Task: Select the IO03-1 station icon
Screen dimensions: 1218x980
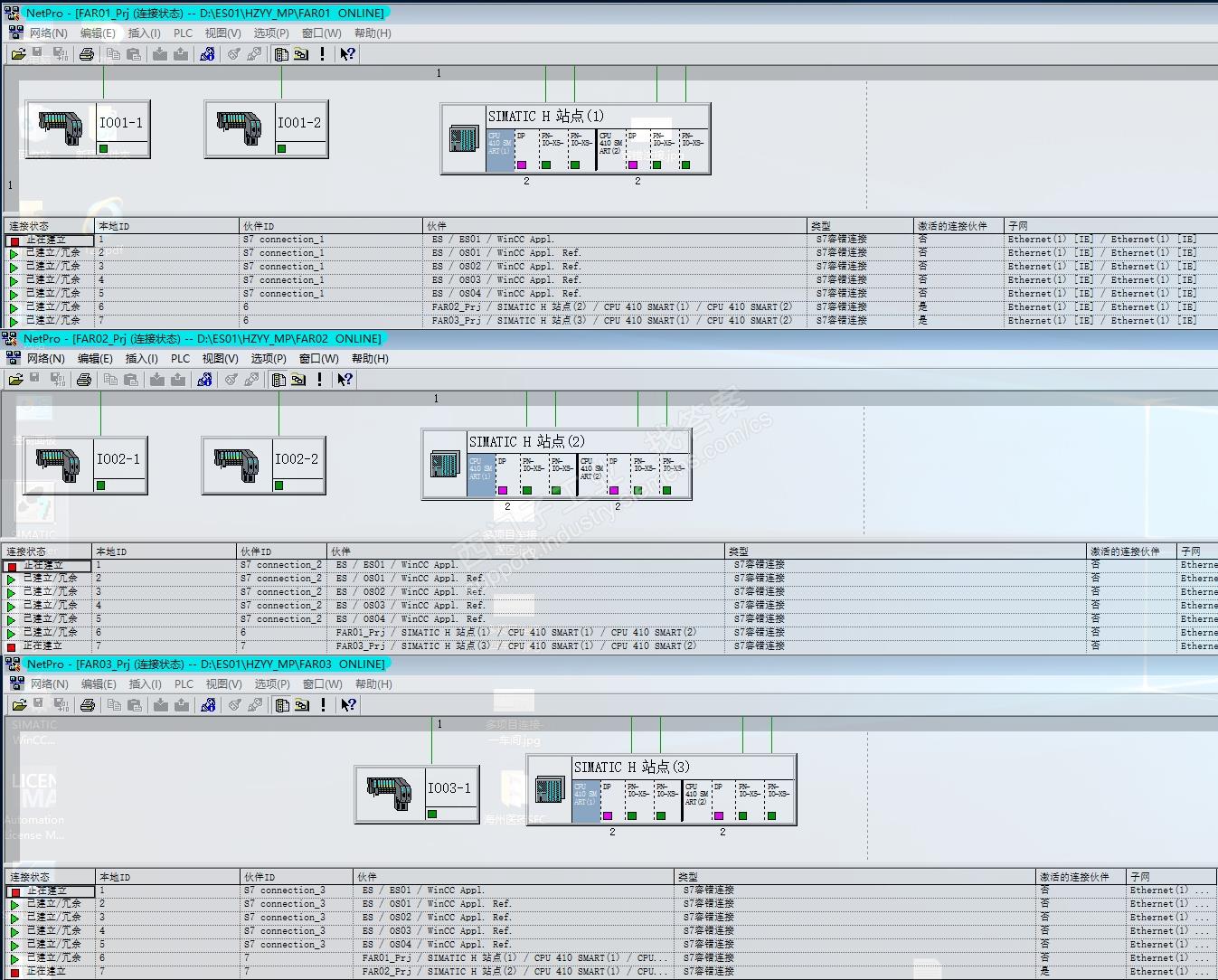Action: pos(390,794)
